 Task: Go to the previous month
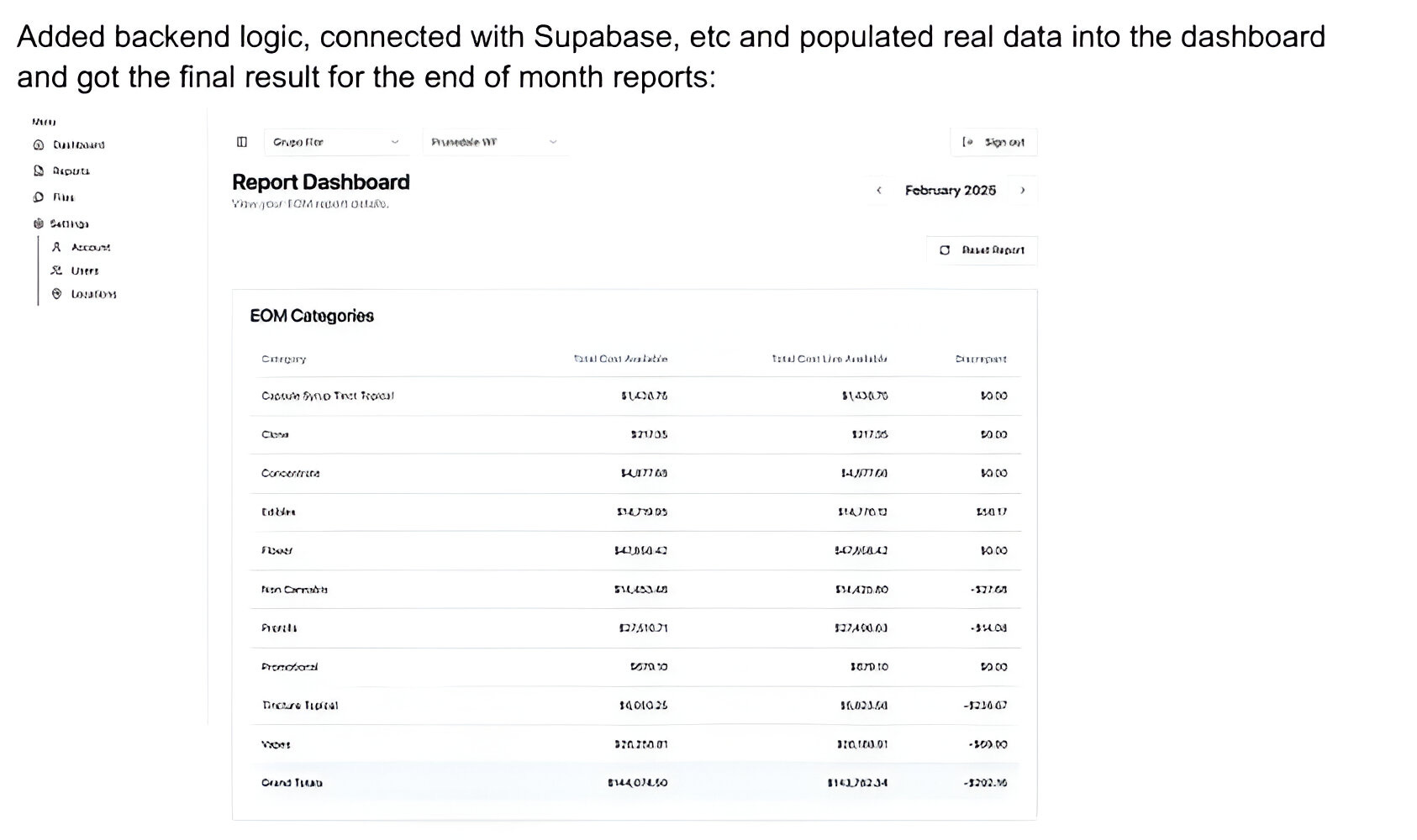(x=879, y=191)
